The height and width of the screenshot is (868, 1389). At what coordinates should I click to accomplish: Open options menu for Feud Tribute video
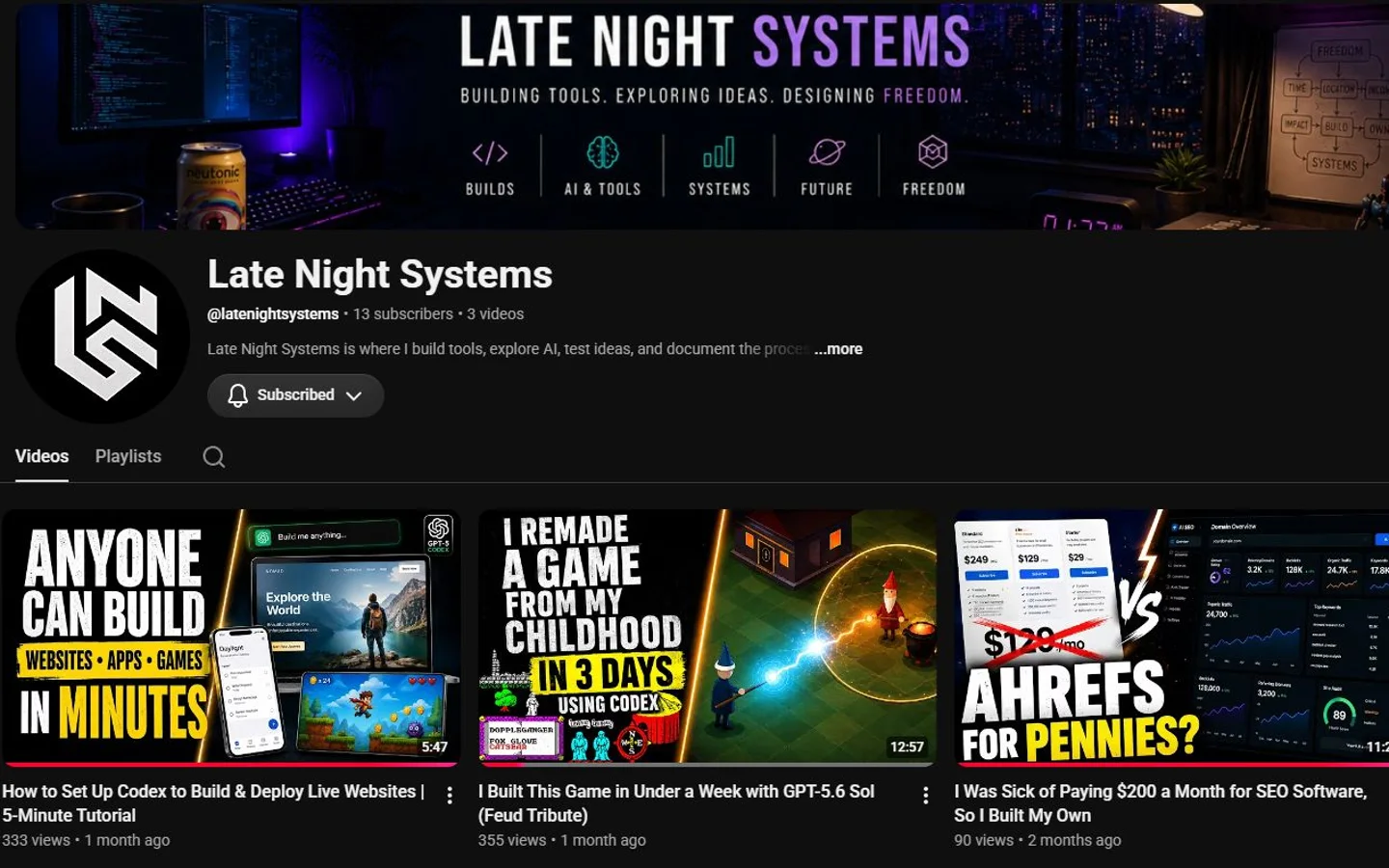coord(926,795)
